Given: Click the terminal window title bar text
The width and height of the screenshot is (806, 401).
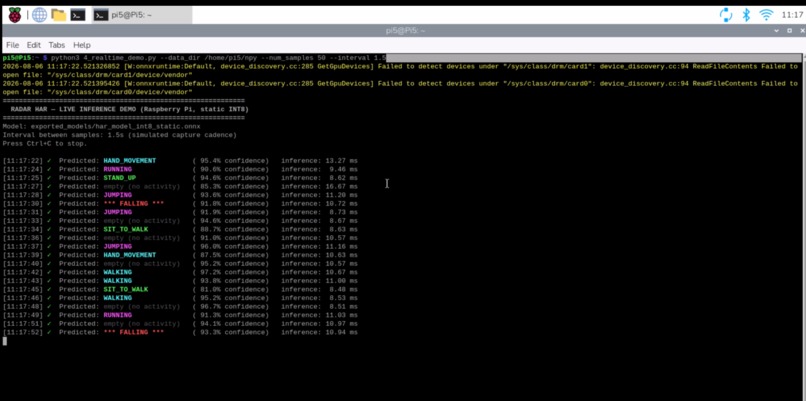Looking at the screenshot, I should (405, 31).
